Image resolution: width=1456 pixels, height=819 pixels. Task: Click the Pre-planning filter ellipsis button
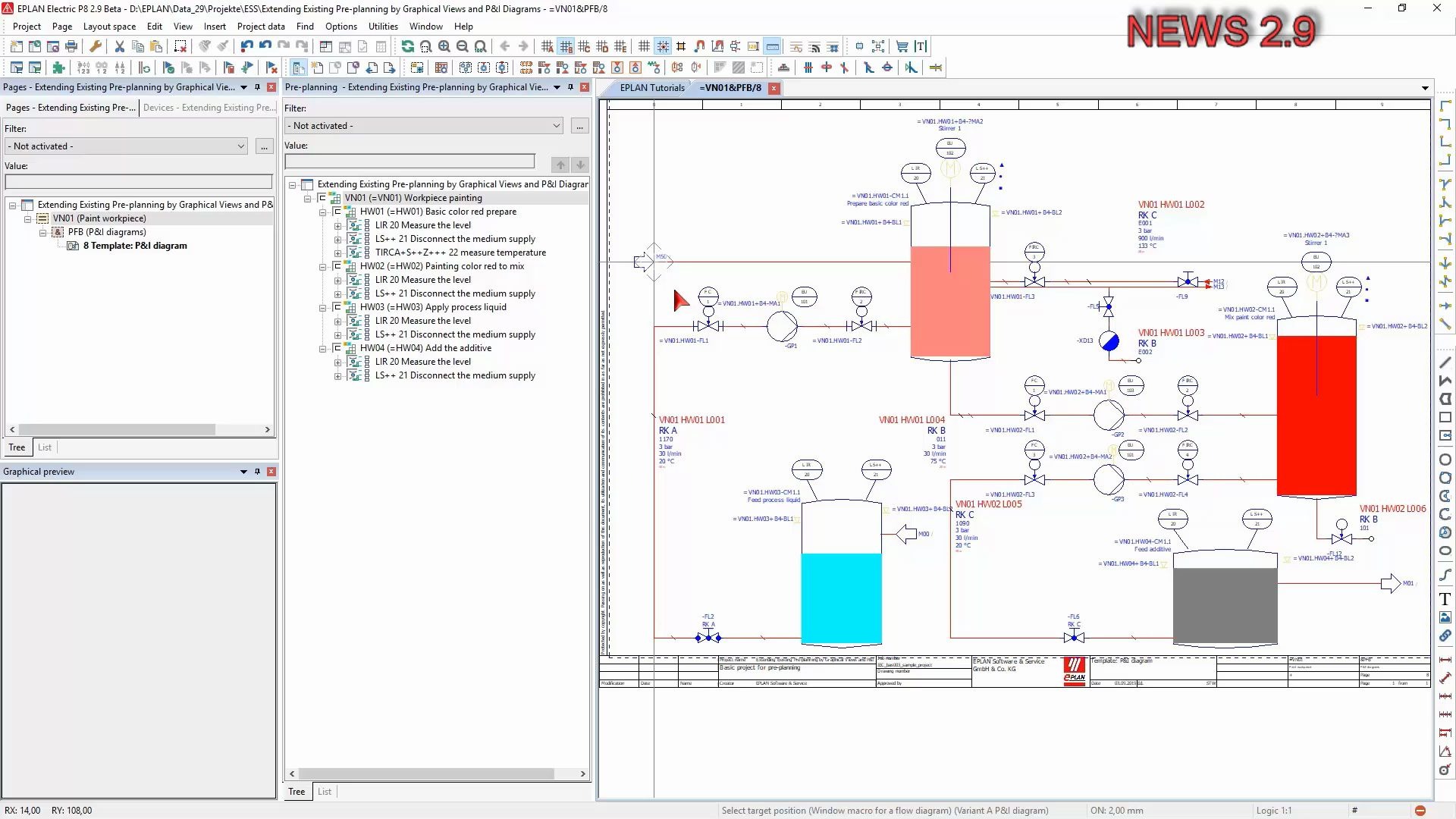click(579, 126)
